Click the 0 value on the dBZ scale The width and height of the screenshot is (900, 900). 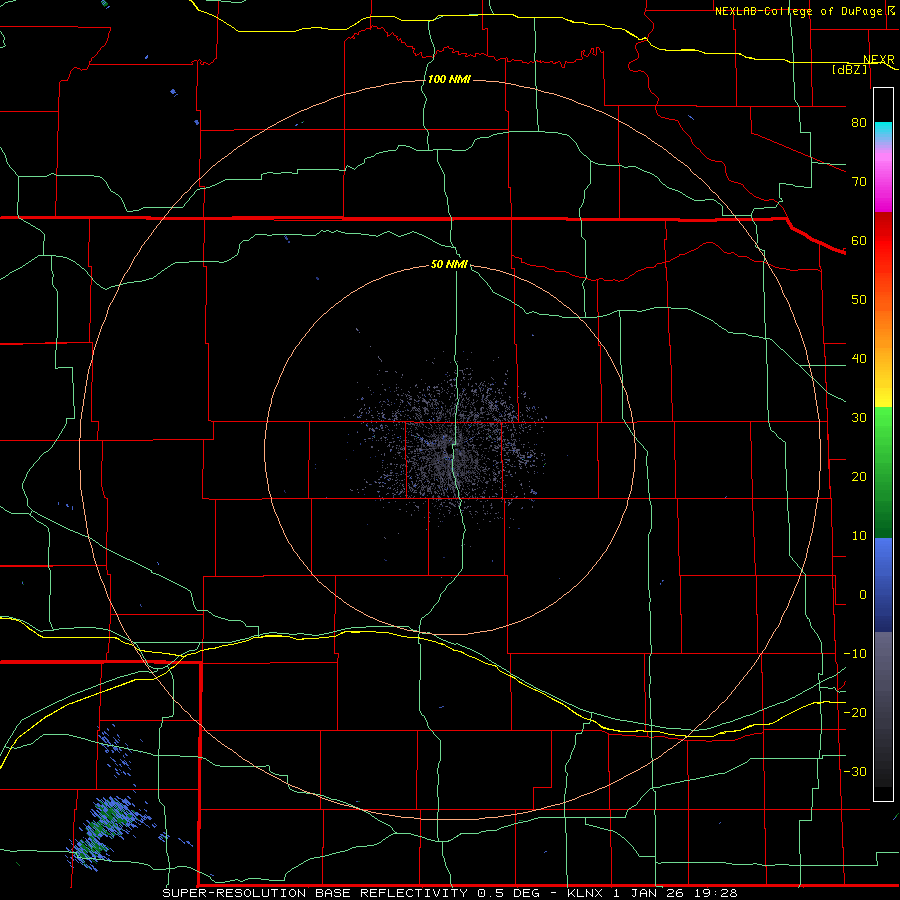tap(863, 595)
